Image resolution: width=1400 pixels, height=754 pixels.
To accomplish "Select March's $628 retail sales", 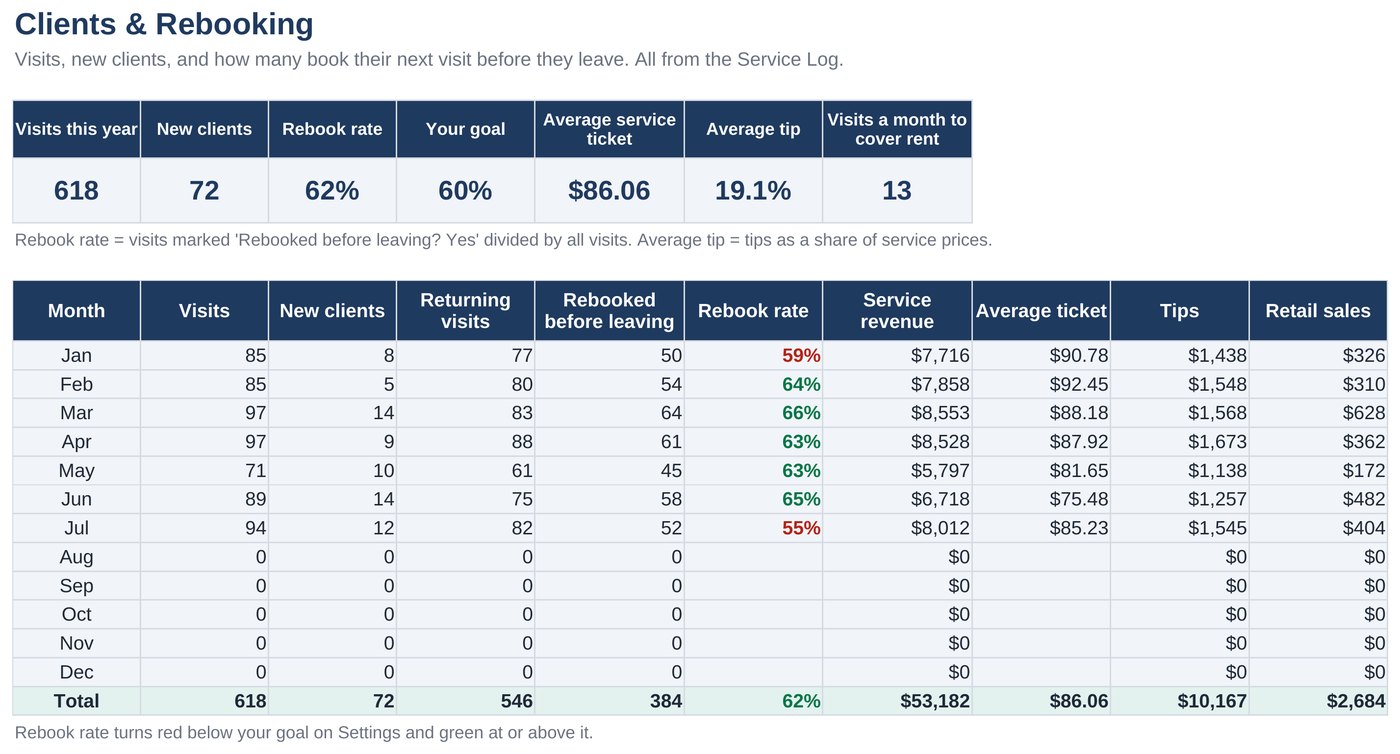I will point(1318,413).
